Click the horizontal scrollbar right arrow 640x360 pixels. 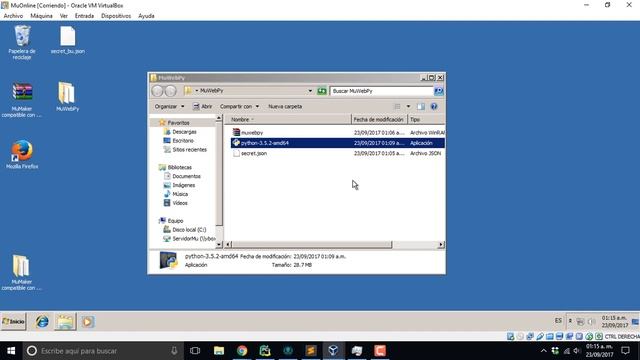pyautogui.click(x=441, y=244)
